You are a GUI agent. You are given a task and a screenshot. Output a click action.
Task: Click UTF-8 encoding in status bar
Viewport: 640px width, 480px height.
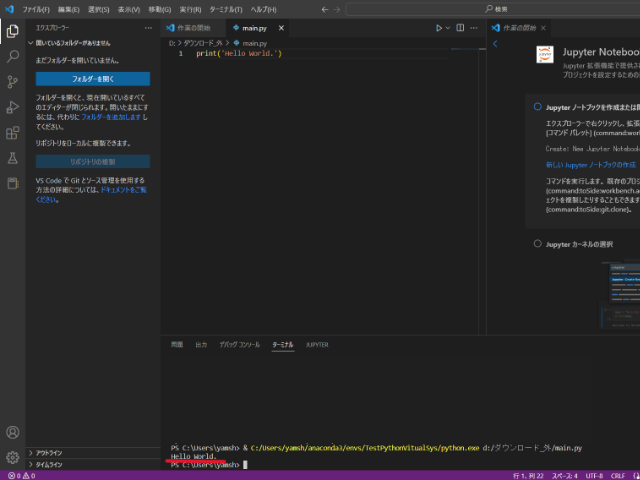point(594,476)
